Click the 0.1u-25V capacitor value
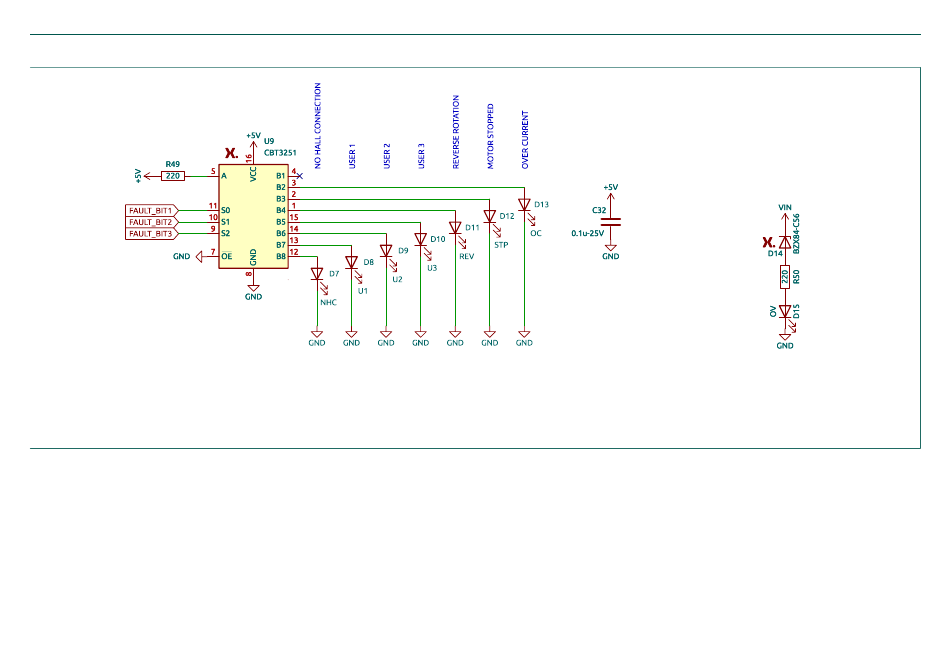The height and width of the screenshot is (655, 950). (588, 233)
